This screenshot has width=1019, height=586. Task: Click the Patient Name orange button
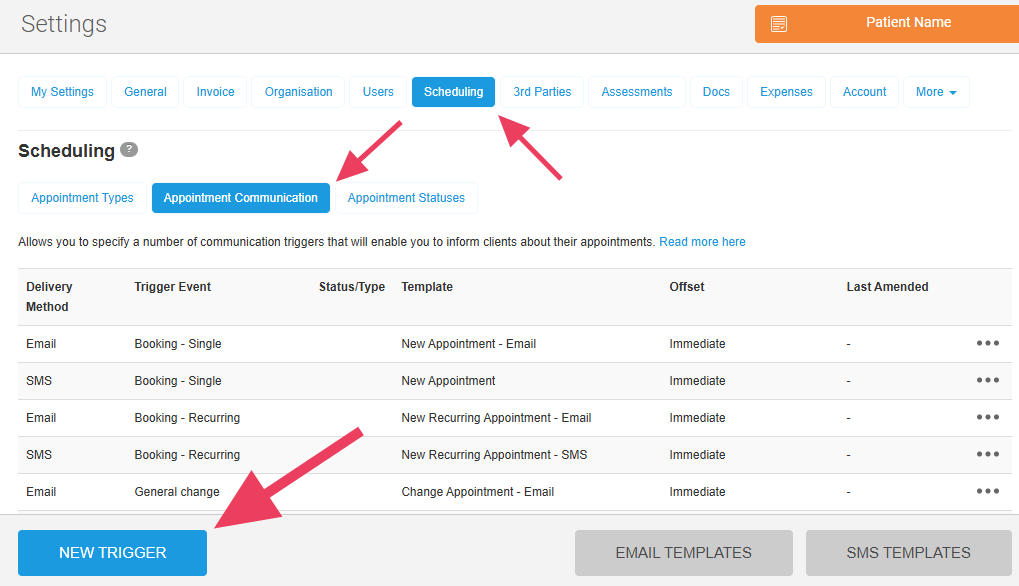(908, 23)
